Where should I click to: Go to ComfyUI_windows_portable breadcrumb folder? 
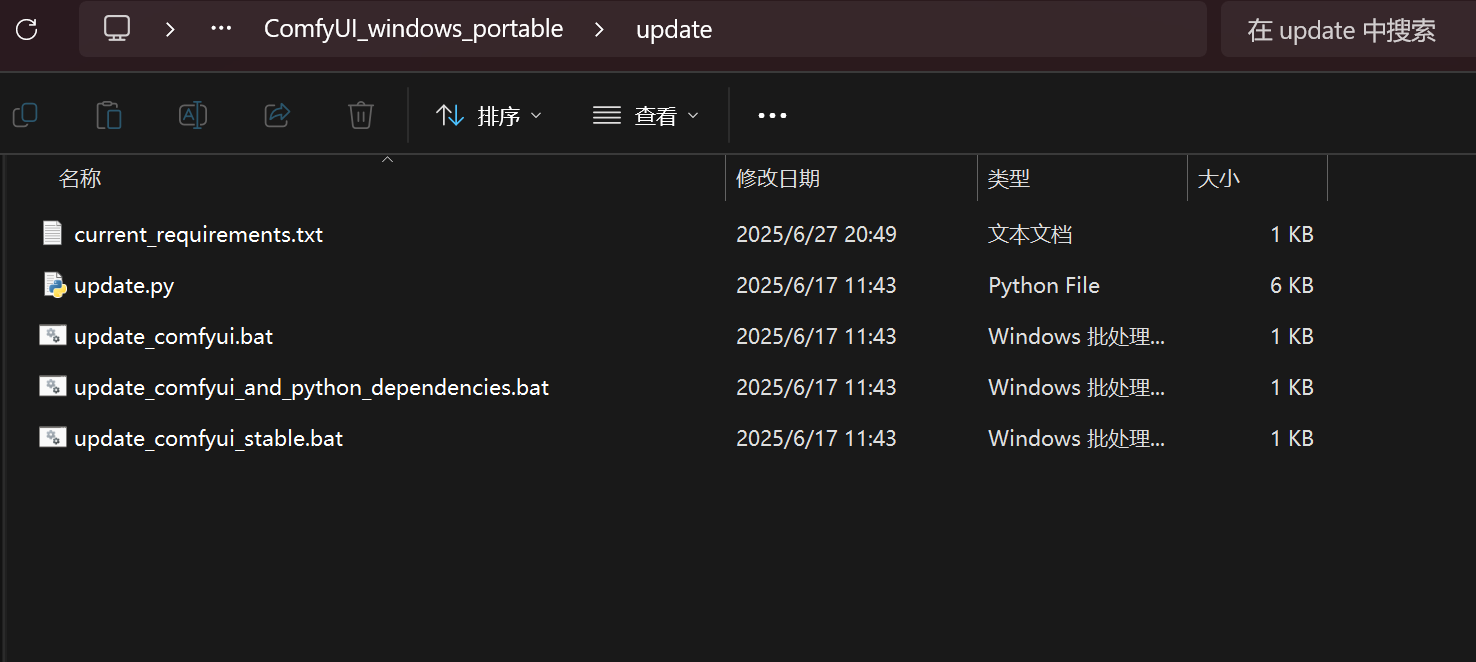413,29
